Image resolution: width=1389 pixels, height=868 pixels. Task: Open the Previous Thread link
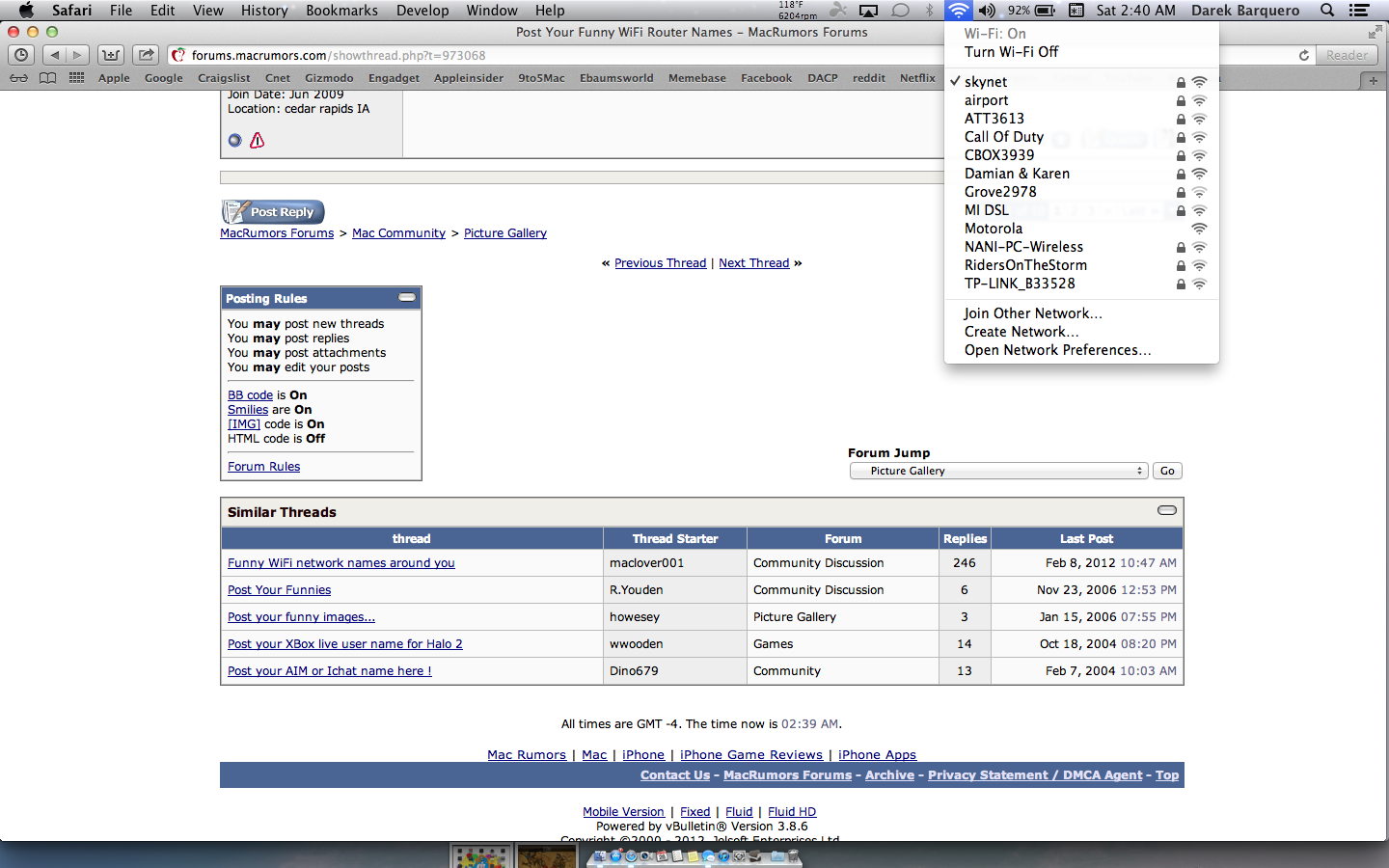pyautogui.click(x=660, y=262)
